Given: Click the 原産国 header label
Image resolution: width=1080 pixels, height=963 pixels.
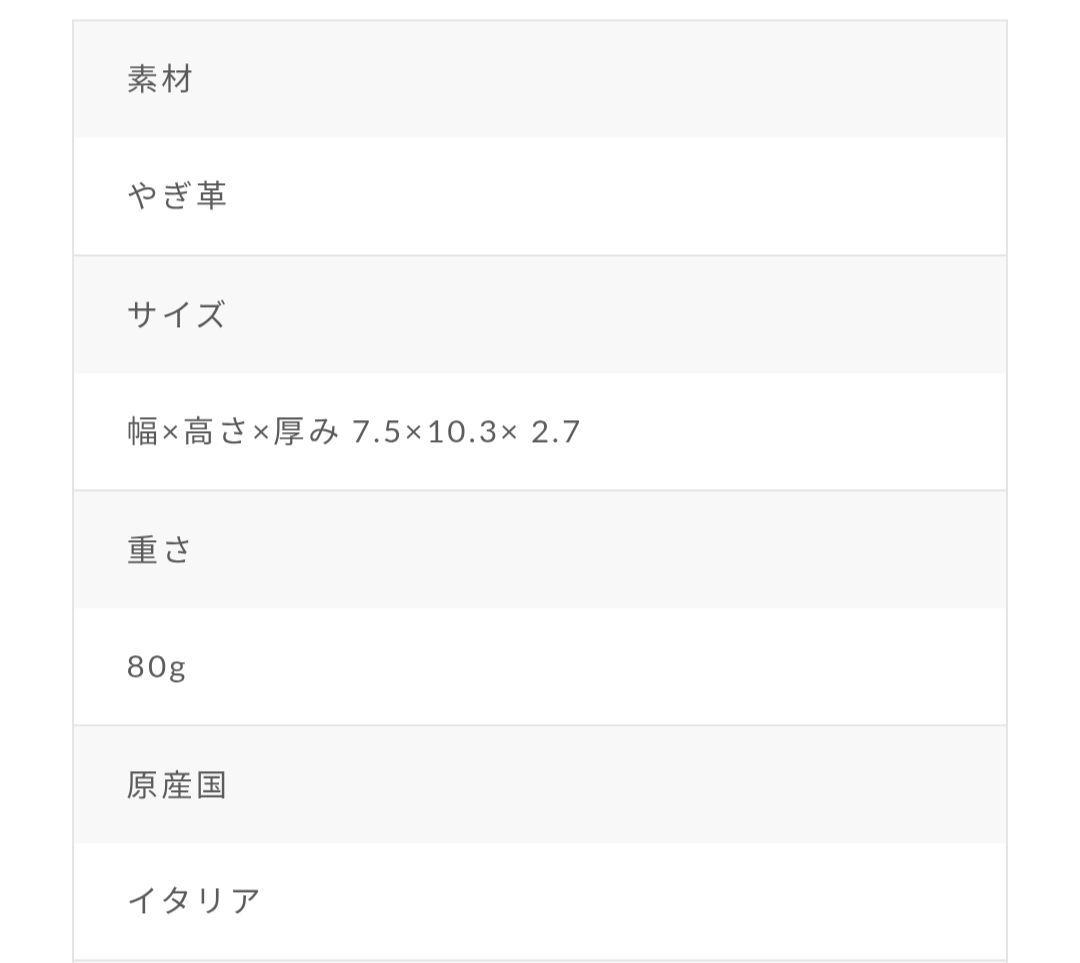Looking at the screenshot, I should (x=177, y=785).
